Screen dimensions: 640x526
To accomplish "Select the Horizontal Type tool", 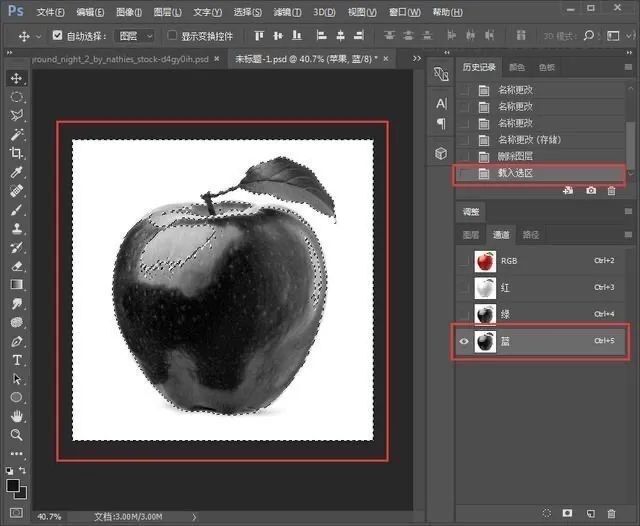I will [x=16, y=360].
